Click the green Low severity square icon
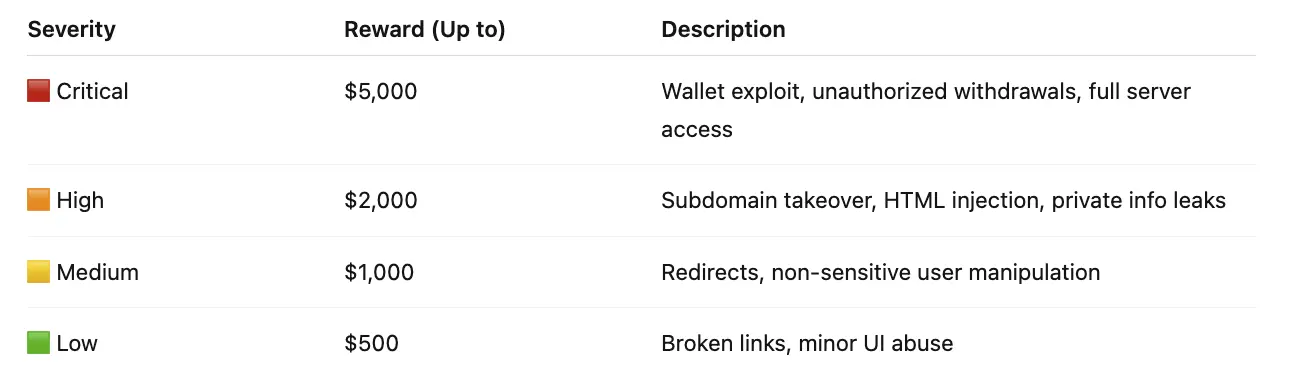1294x390 pixels. 38,343
